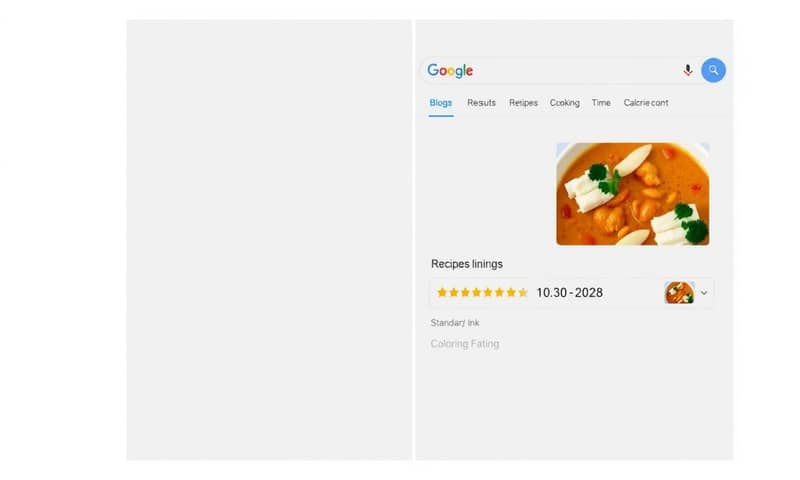Switch to the Blogs tab
This screenshot has height=480, width=800.
tap(441, 103)
